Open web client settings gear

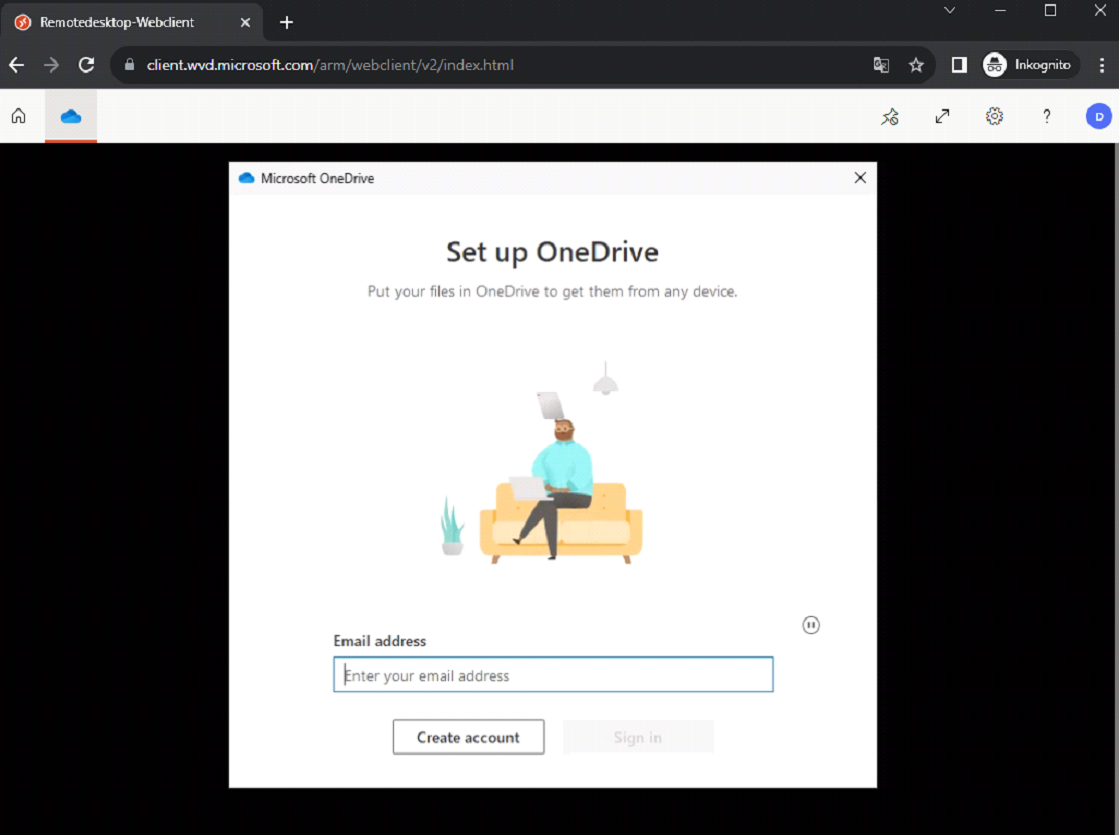click(994, 116)
